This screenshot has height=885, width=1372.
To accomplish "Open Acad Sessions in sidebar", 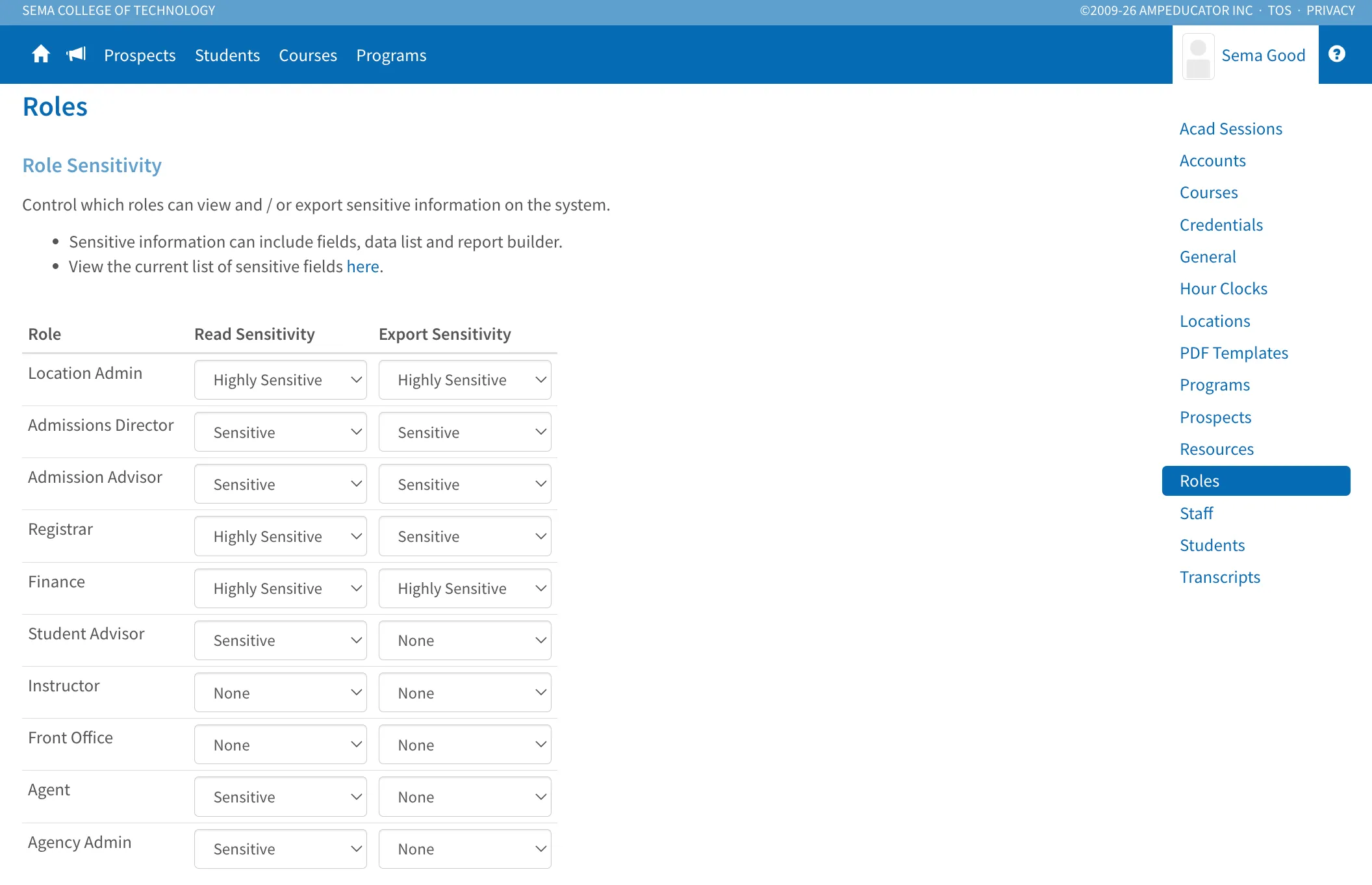I will [1230, 129].
